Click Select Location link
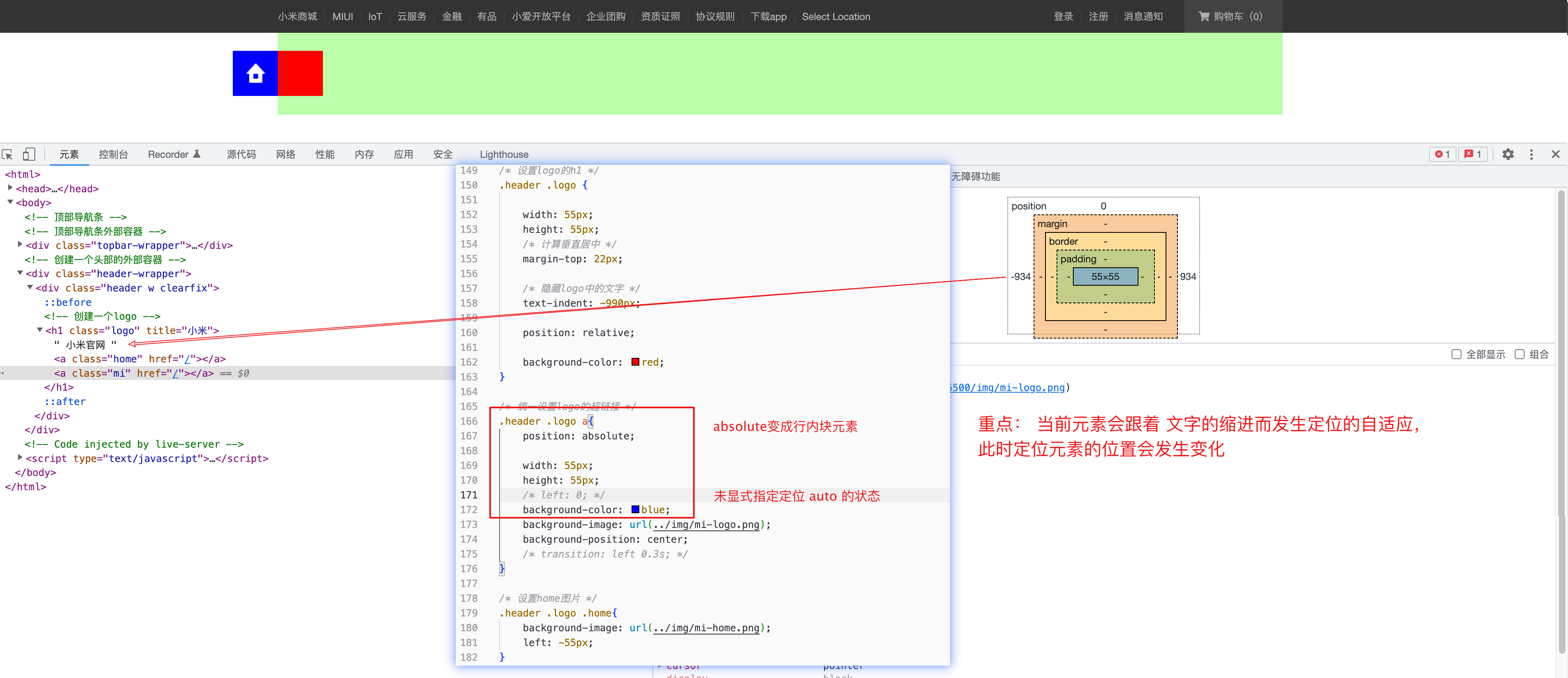The image size is (1568, 678). click(836, 16)
